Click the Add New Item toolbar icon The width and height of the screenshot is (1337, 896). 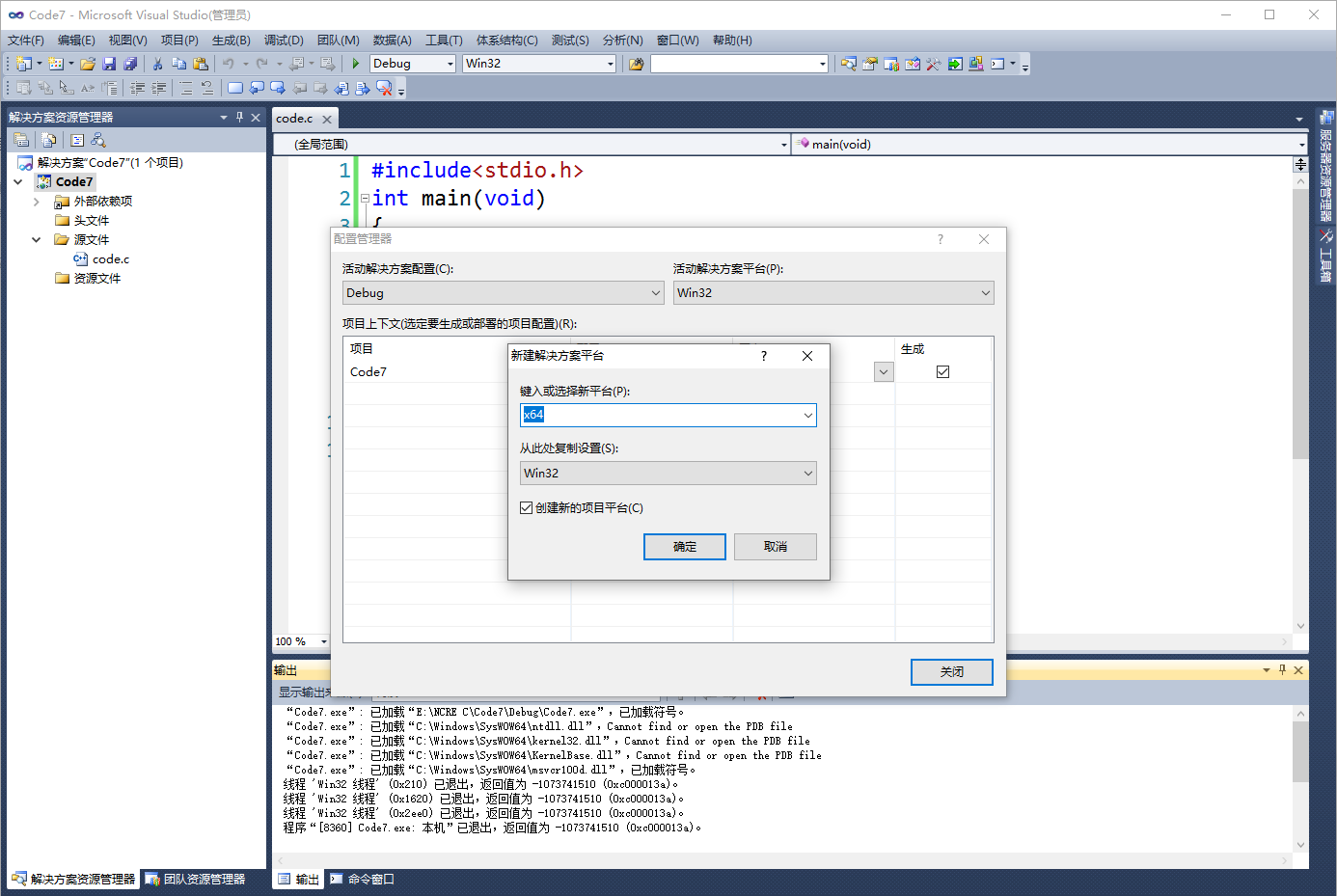tap(56, 64)
